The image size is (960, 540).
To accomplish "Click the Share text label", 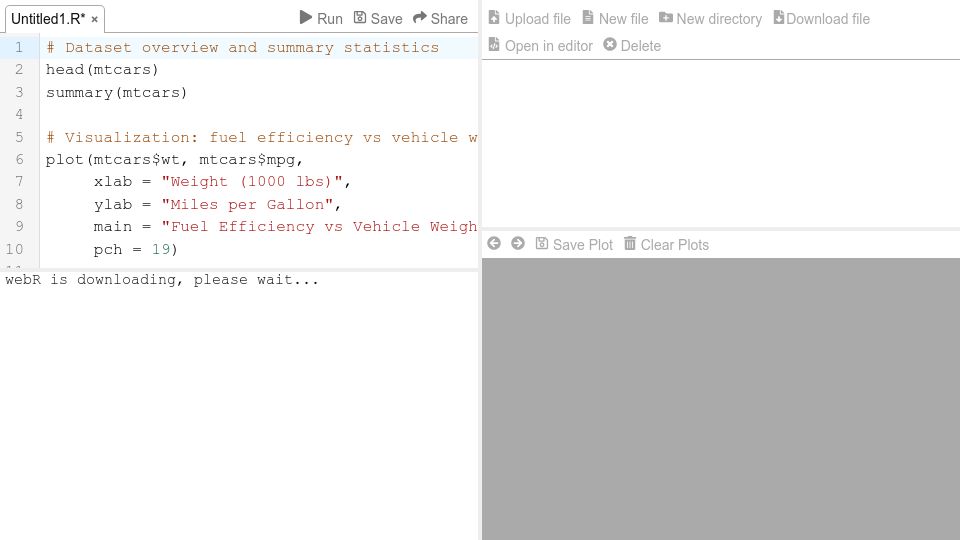I will point(449,19).
